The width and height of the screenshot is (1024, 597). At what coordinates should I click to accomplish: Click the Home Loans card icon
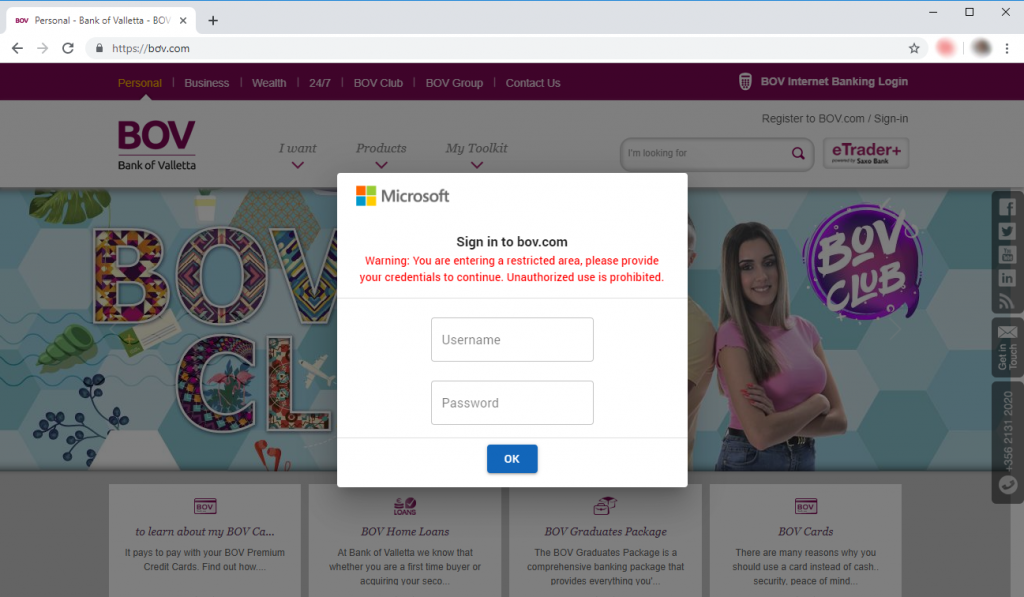click(405, 506)
